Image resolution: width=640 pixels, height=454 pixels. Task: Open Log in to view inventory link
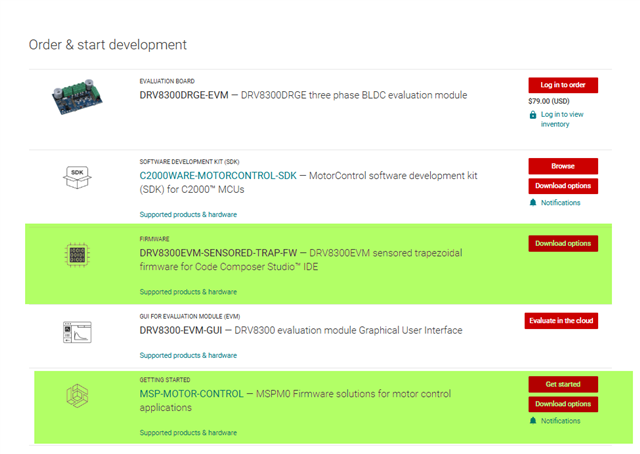coord(562,119)
